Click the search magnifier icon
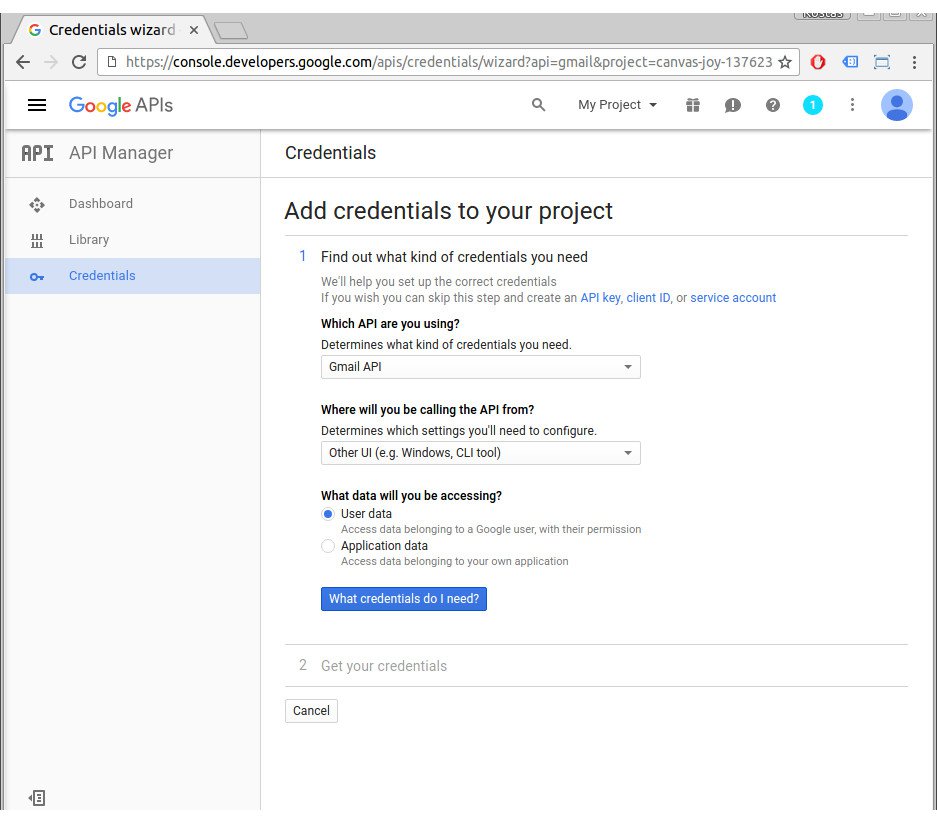Viewport: 937px width, 823px height. (x=538, y=105)
